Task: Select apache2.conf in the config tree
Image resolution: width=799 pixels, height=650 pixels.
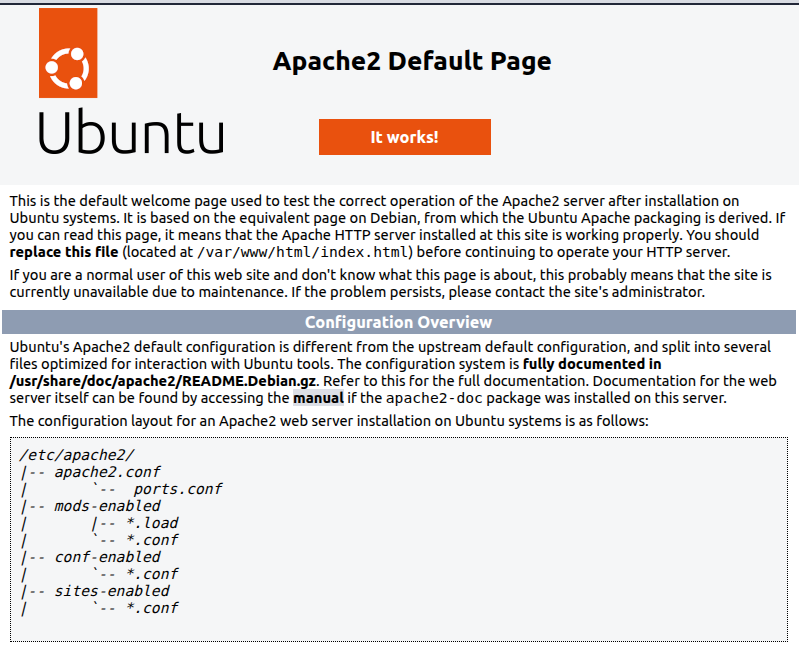Action: pyautogui.click(x=107, y=472)
